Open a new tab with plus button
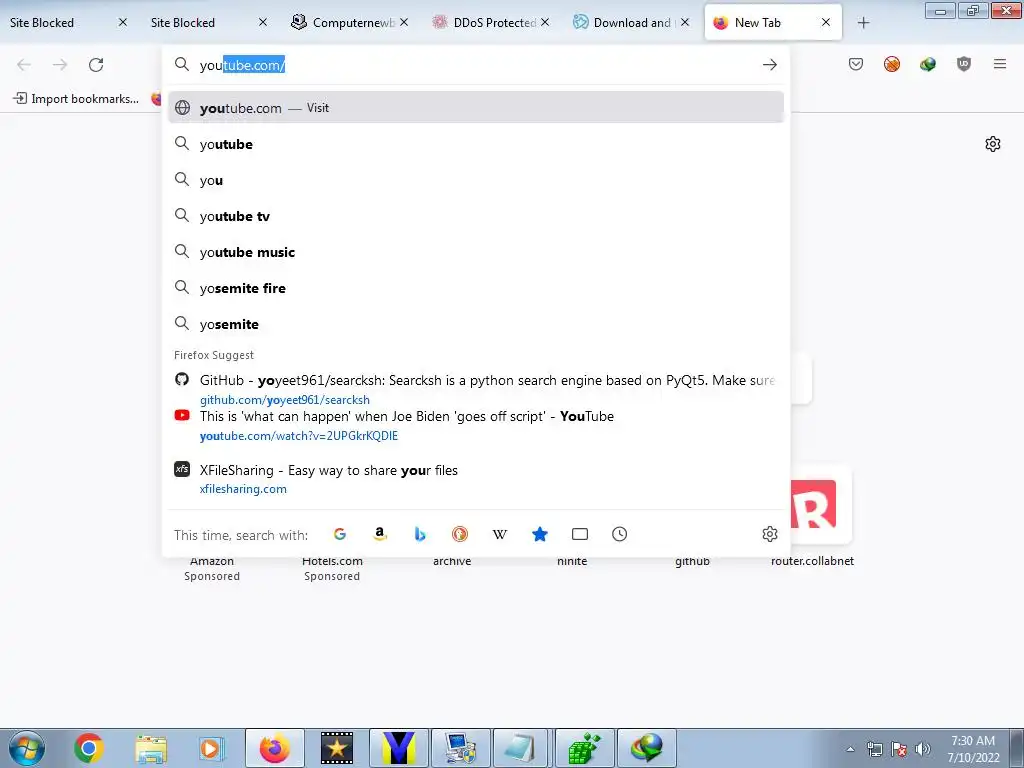1024x768 pixels. (x=863, y=23)
